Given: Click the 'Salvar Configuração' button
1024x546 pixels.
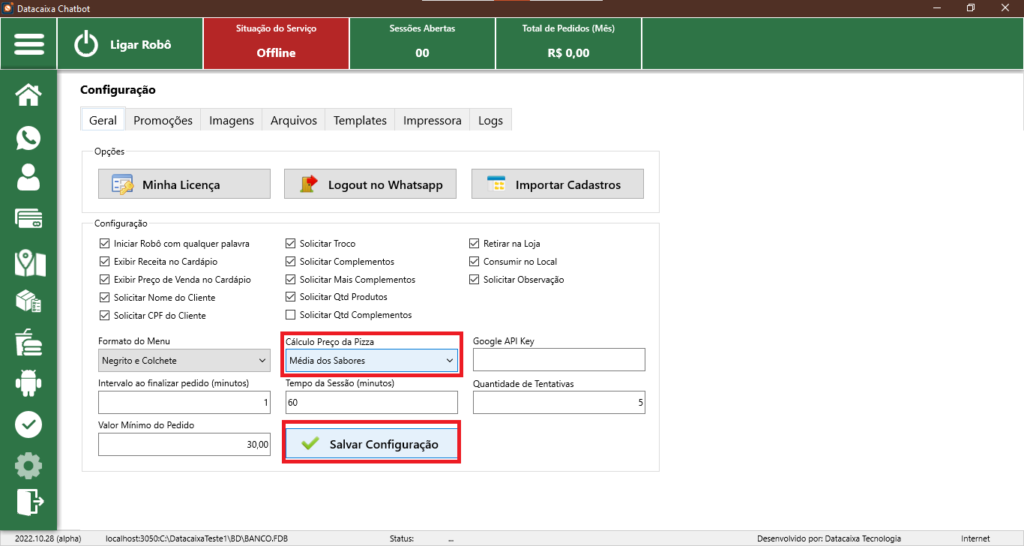Looking at the screenshot, I should click(x=371, y=444).
